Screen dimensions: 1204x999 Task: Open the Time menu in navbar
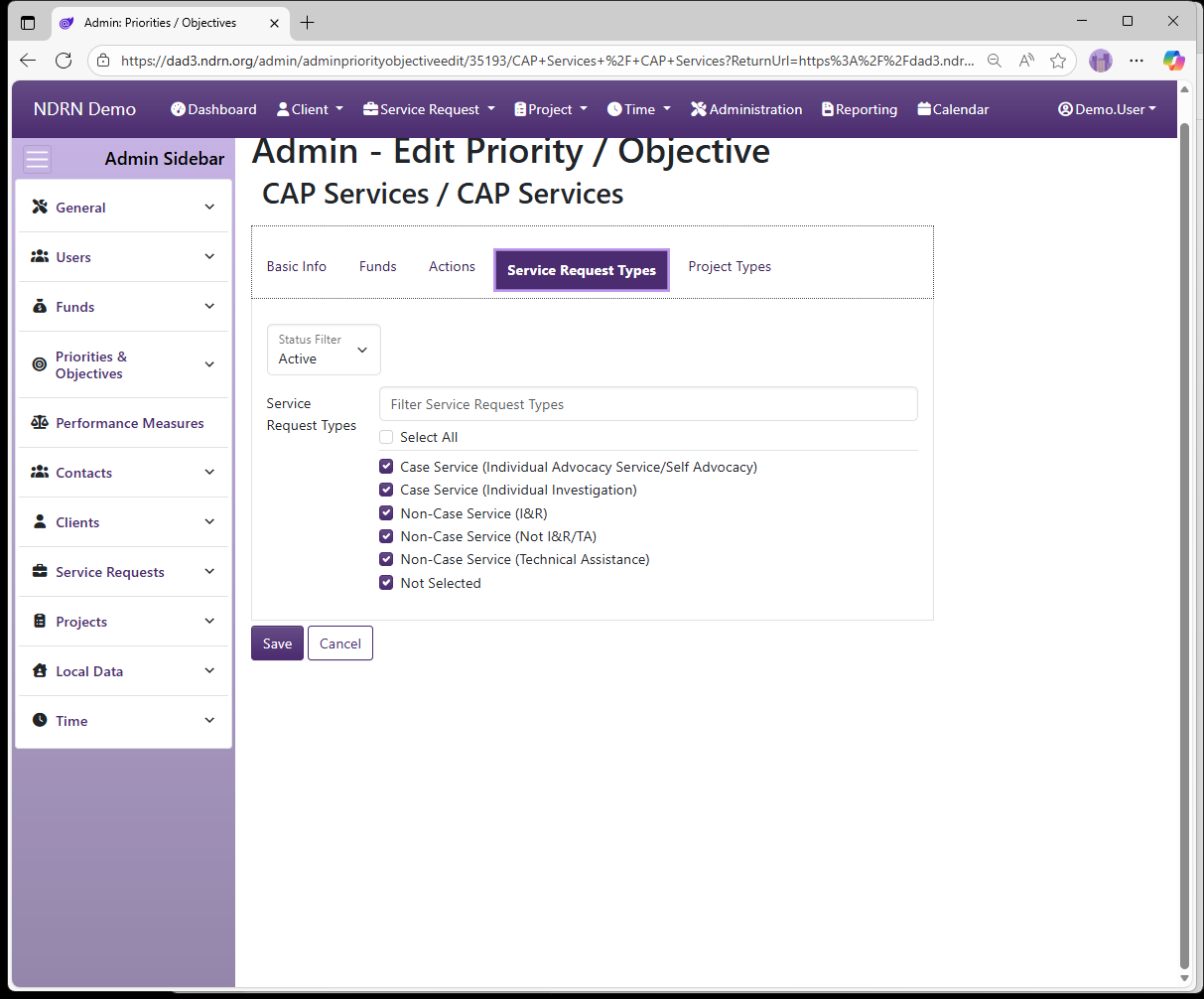[x=639, y=109]
